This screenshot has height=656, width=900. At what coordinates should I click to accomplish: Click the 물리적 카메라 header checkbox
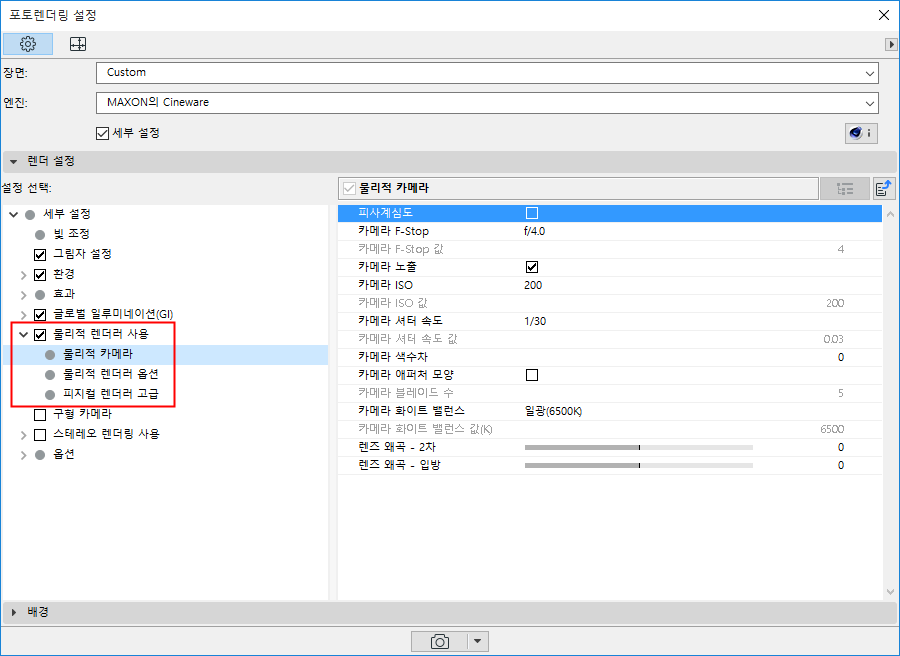[349, 188]
